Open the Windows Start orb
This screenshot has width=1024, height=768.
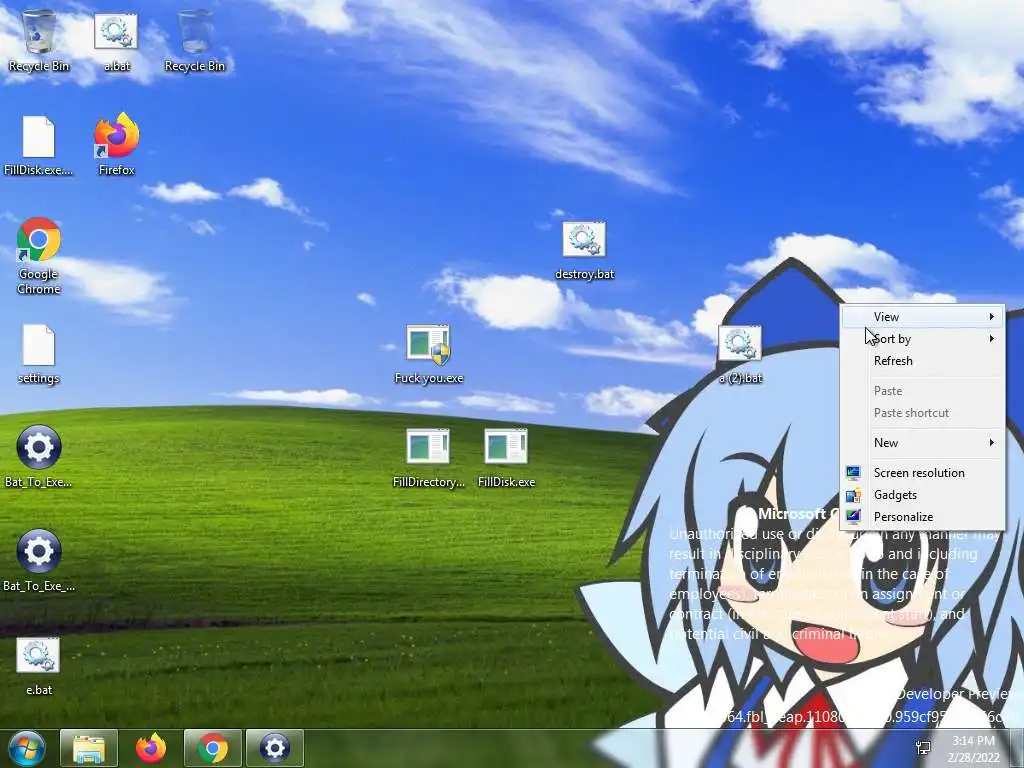tap(27, 748)
